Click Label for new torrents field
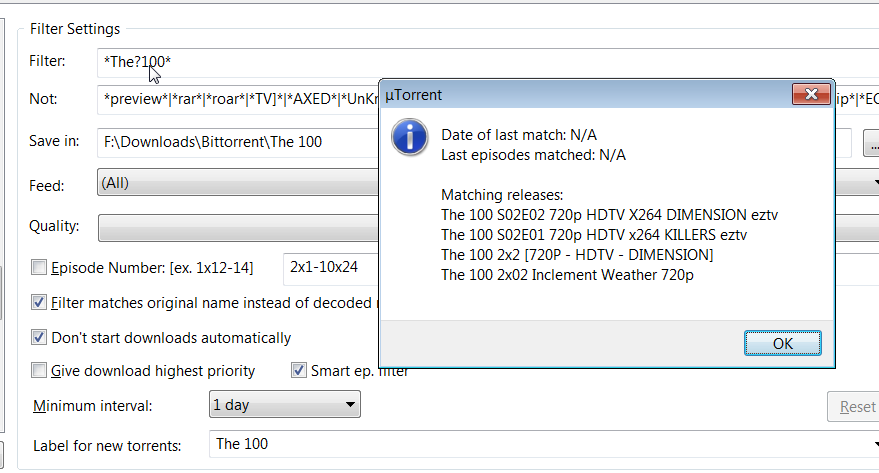Image resolution: width=879 pixels, height=473 pixels. click(x=544, y=444)
